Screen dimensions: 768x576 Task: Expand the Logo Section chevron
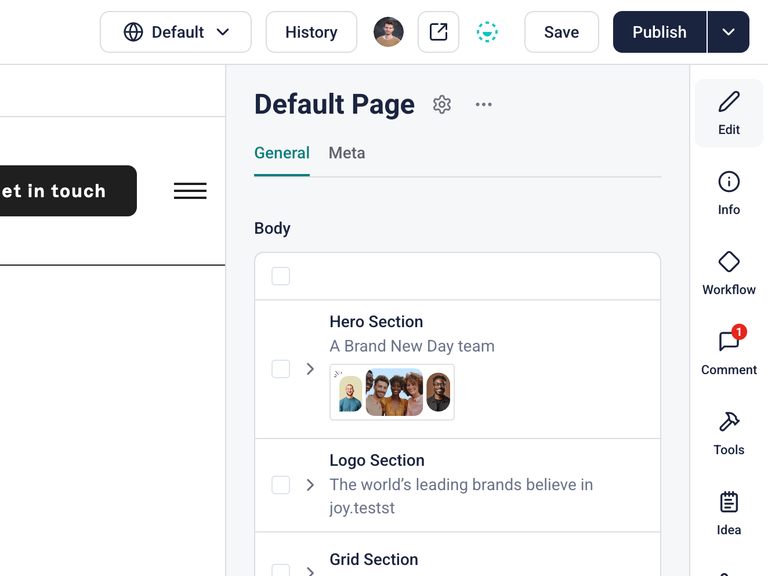click(310, 485)
